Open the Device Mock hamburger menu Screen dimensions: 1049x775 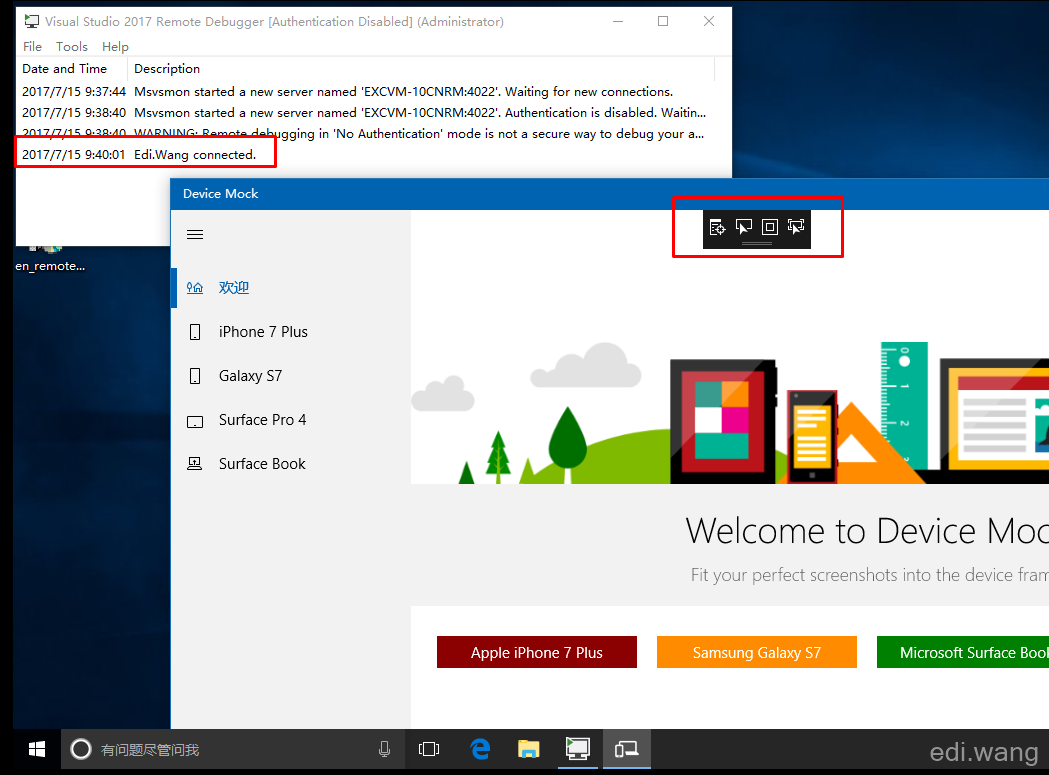tap(195, 235)
